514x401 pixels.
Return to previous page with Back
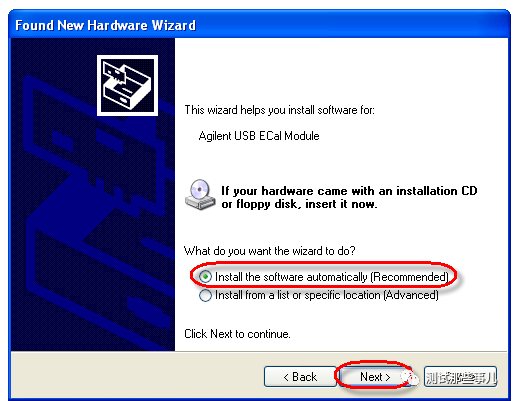click(x=300, y=377)
